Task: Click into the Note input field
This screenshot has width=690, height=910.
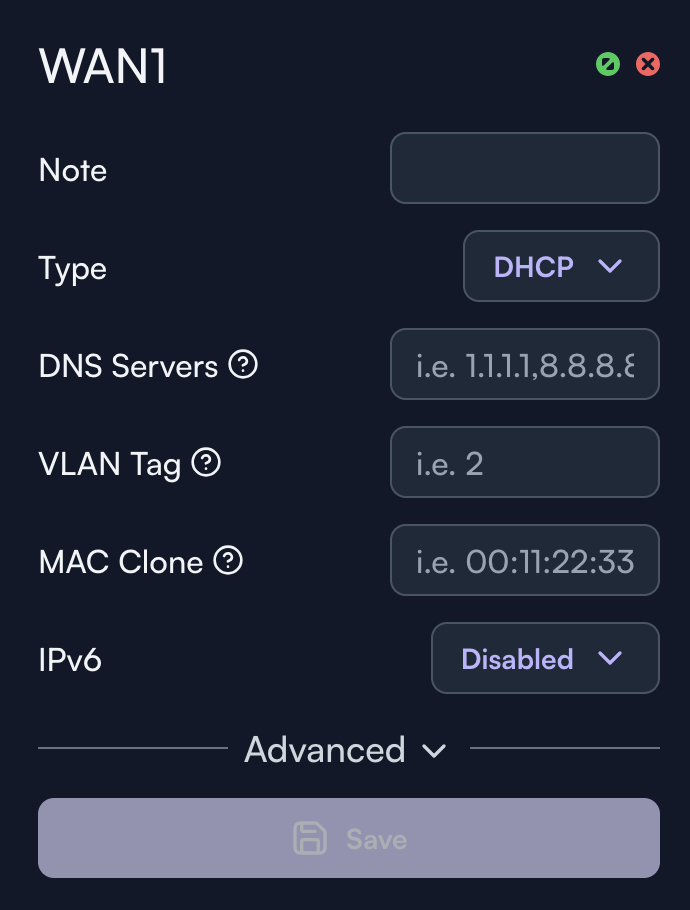Action: coord(524,168)
